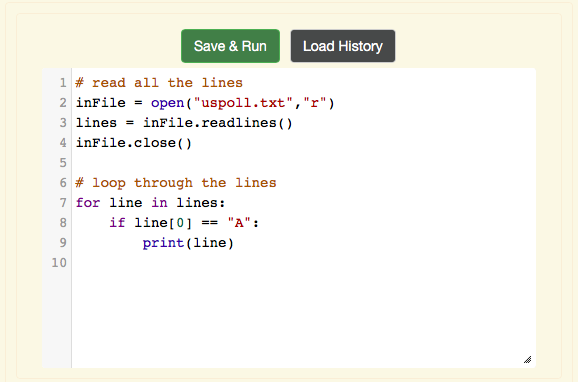Click the "A" string literal on line 8
Screen dimensions: 578x382
(x=239, y=223)
